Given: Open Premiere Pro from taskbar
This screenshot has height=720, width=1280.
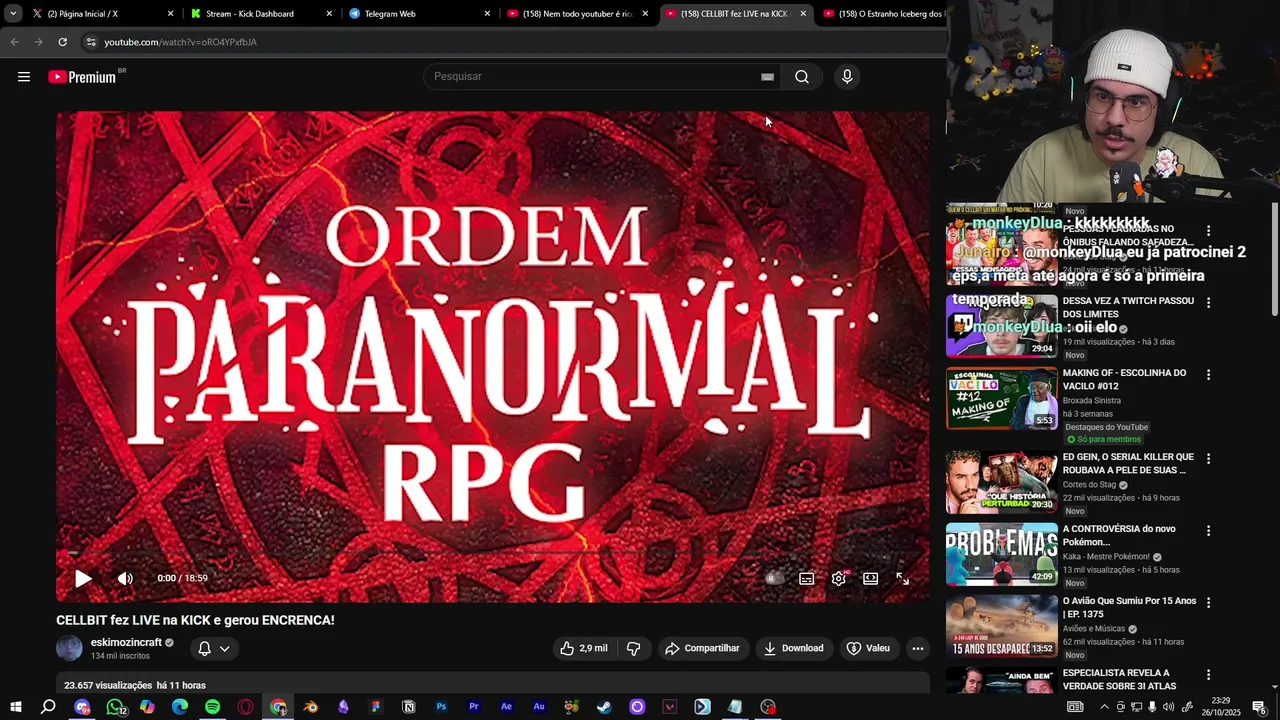Looking at the screenshot, I should pos(474,707).
